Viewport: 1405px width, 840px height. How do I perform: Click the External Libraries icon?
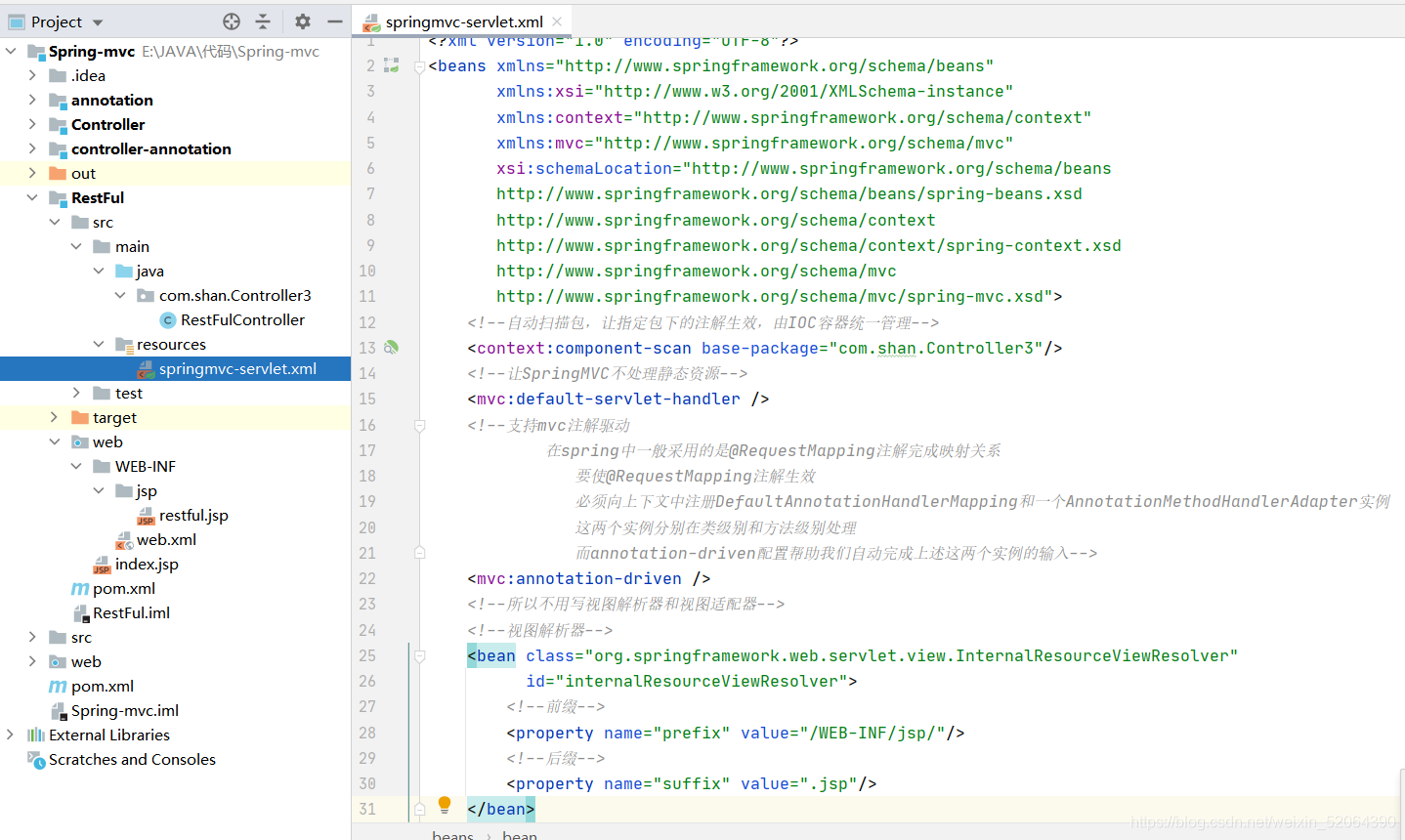[x=36, y=735]
